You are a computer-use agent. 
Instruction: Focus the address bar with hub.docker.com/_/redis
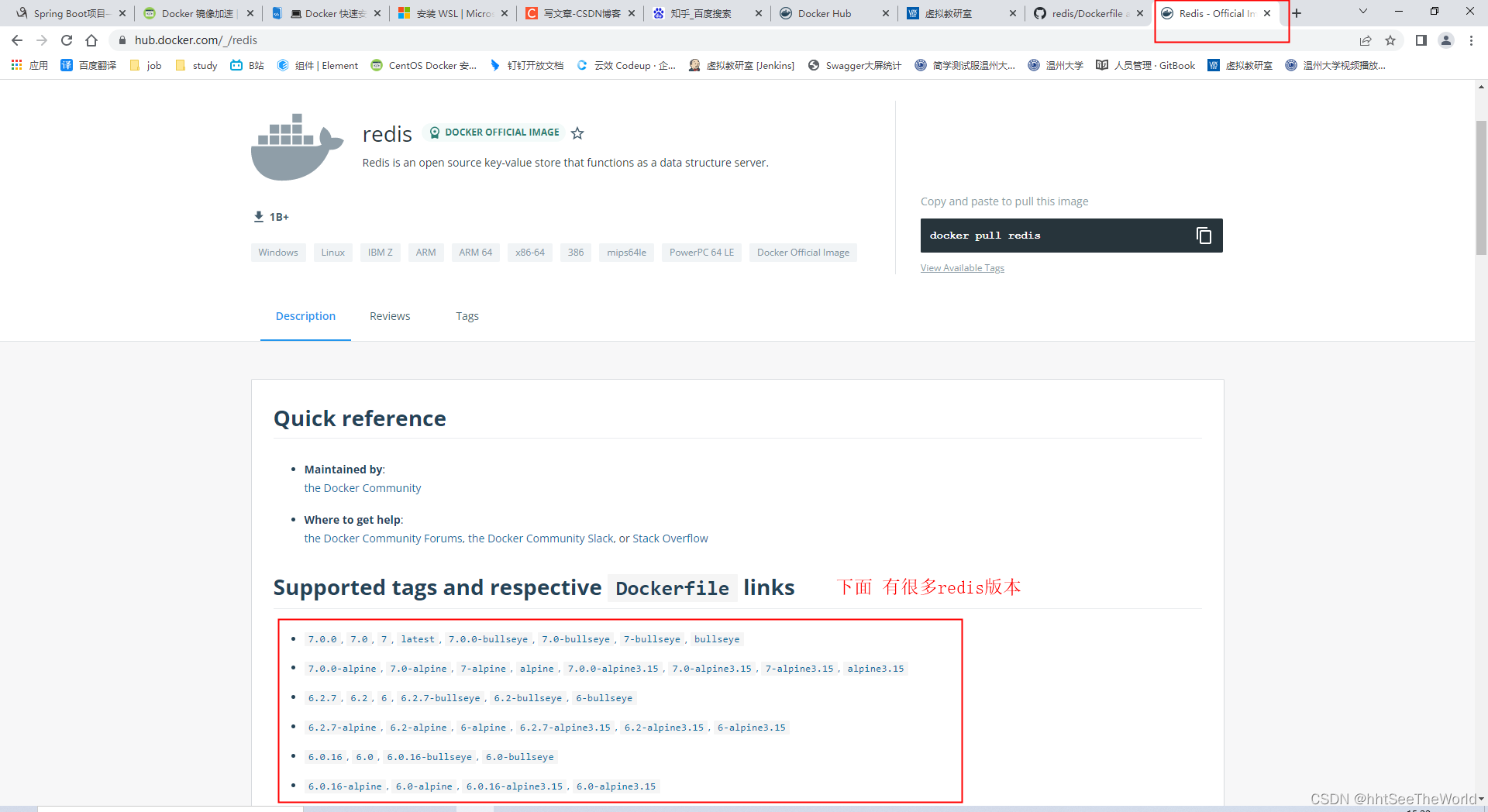tap(728, 40)
